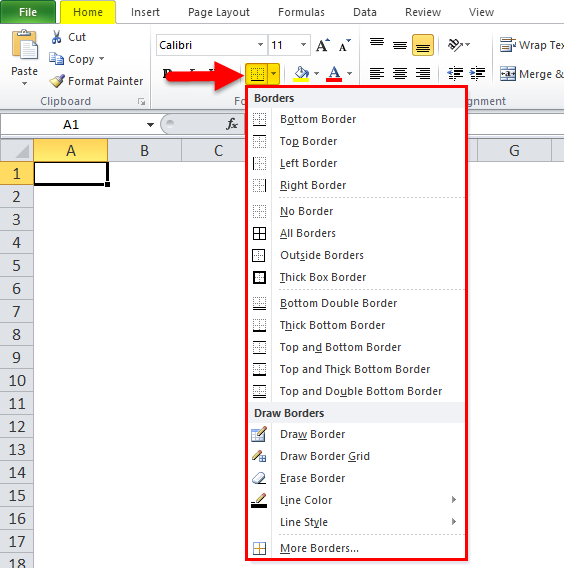Screen dimensions: 564x568
Task: Open the Line Style submenu
Action: [x=357, y=522]
